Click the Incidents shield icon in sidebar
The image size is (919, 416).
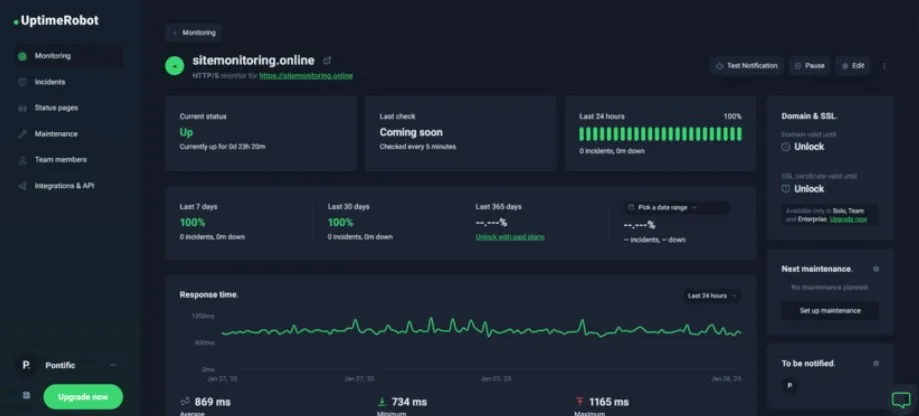click(x=22, y=83)
